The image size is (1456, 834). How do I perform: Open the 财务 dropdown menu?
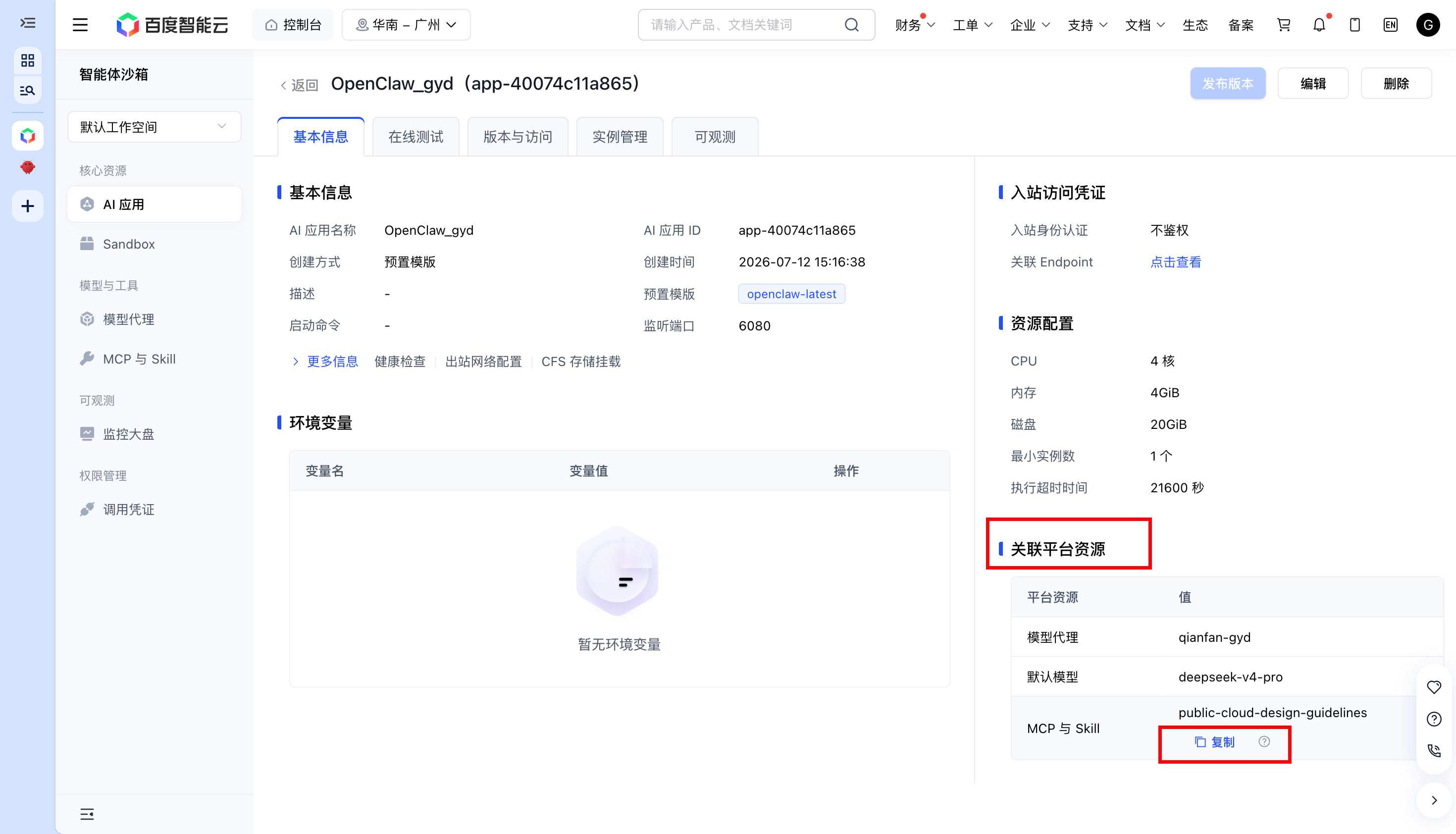tap(915, 25)
